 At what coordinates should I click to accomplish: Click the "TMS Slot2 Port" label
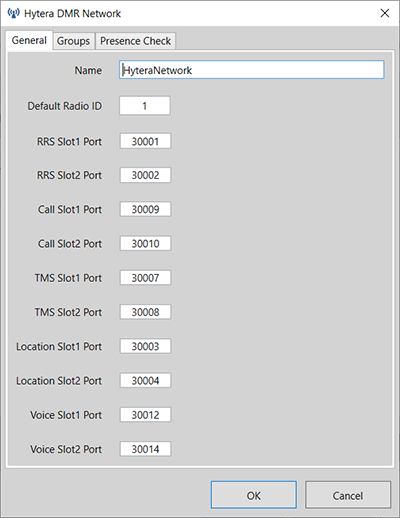click(x=68, y=312)
